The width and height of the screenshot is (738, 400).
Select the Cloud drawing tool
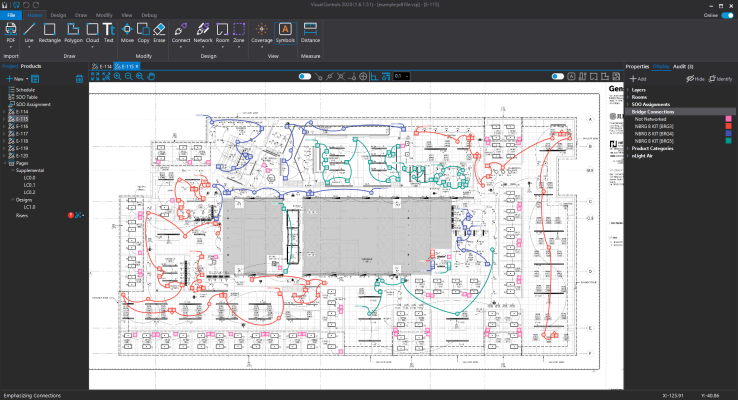[x=92, y=33]
